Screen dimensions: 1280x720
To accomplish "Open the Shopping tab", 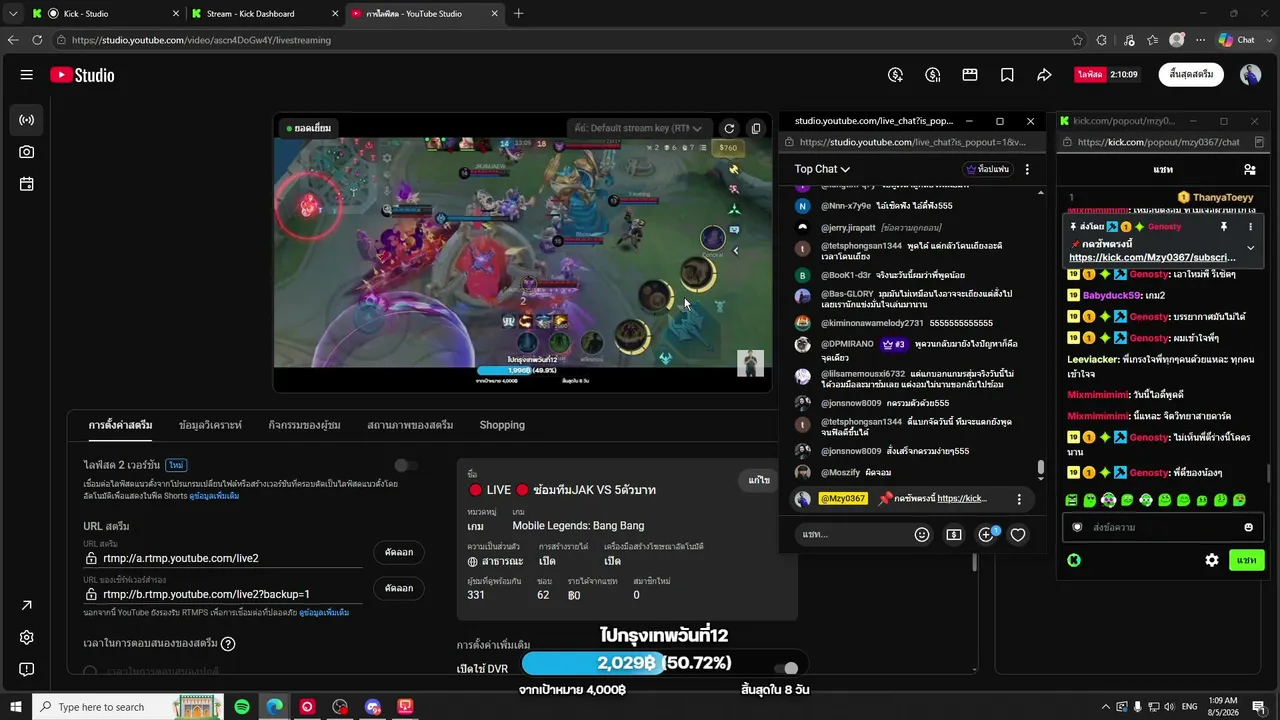I will pos(502,425).
